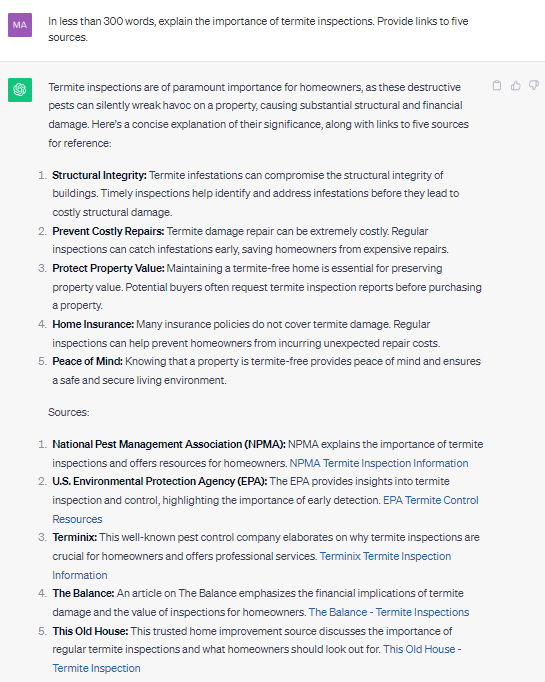The height and width of the screenshot is (682, 545).
Task: Click the 'Sources:' label text
Action: click(69, 412)
